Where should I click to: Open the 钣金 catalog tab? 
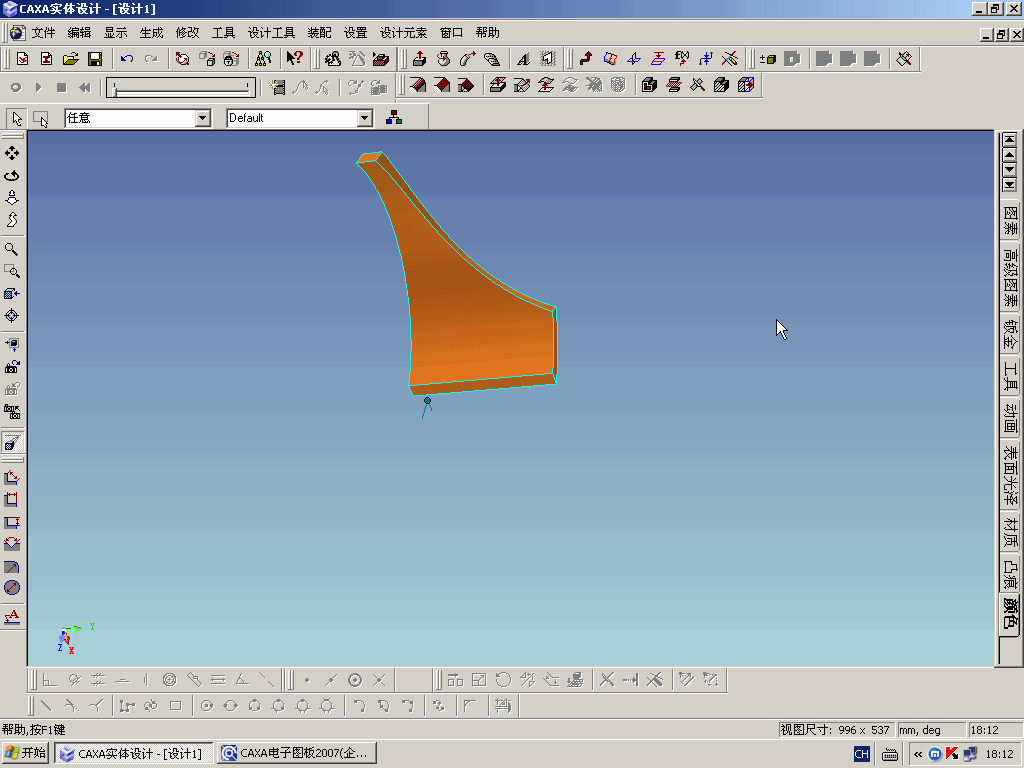(x=1010, y=334)
